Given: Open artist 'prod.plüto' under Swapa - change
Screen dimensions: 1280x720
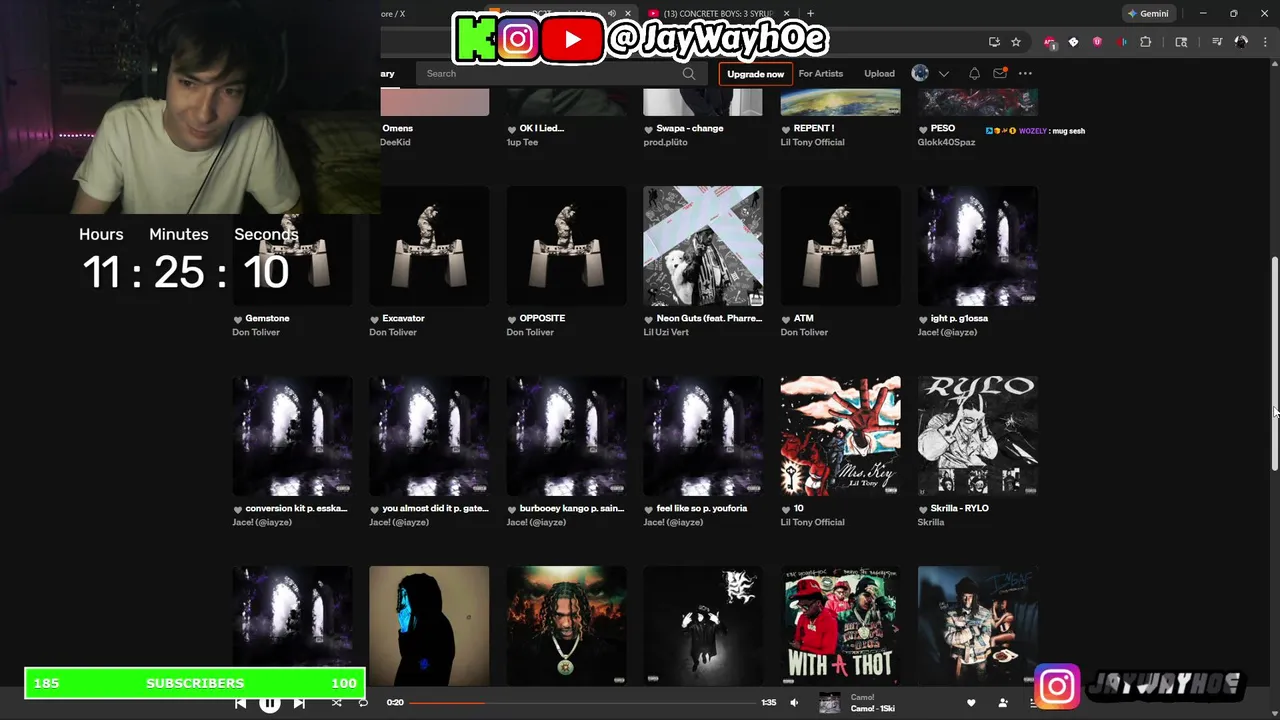Looking at the screenshot, I should click(x=665, y=142).
